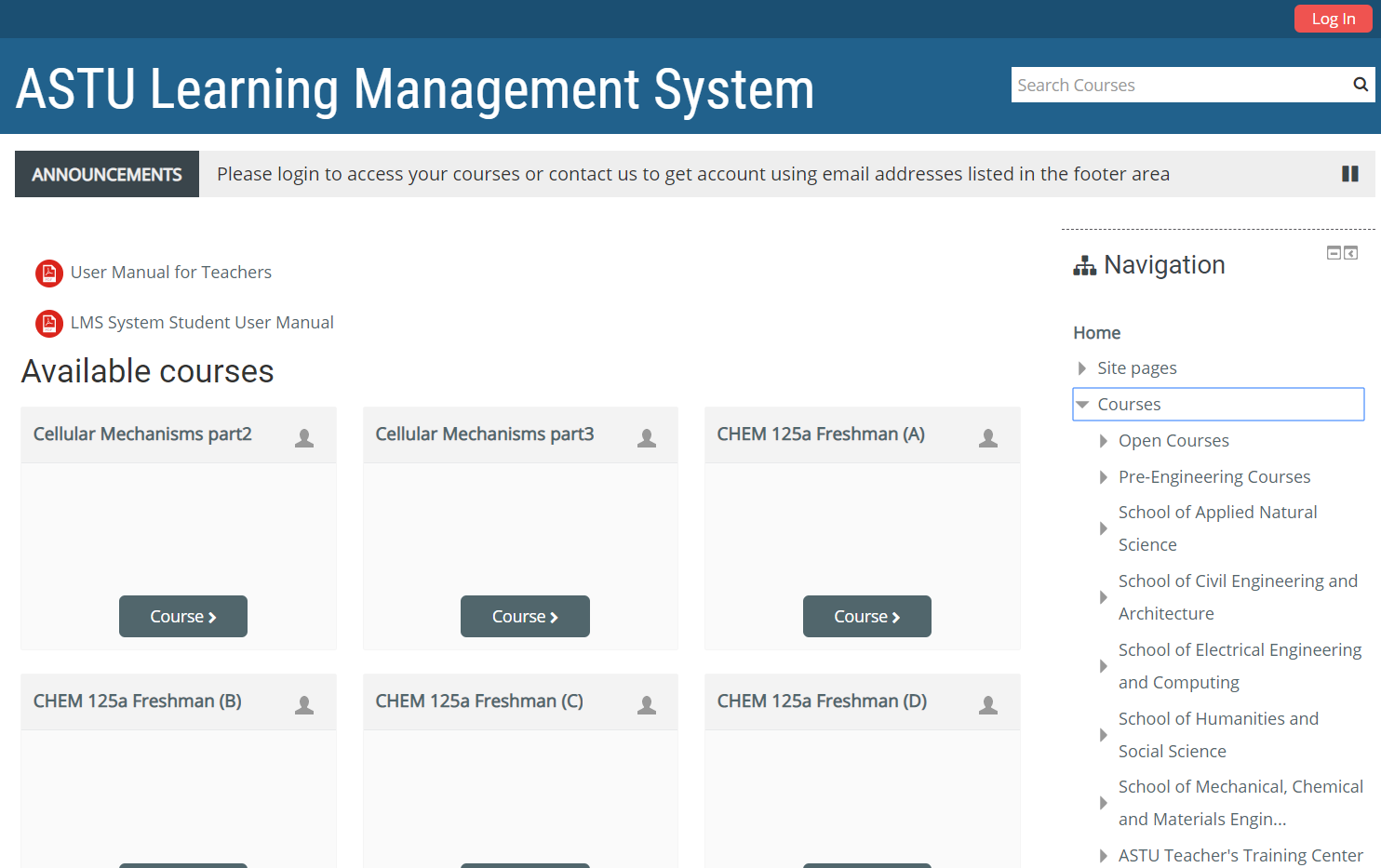Click the 'Please login to access your courses' announcement
Viewport: 1381px width, 868px height.
[x=693, y=174]
